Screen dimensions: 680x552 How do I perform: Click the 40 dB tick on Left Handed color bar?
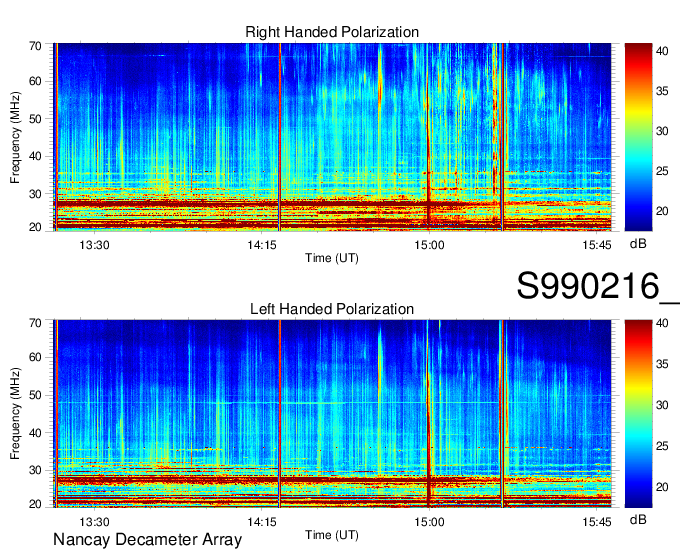click(x=662, y=323)
